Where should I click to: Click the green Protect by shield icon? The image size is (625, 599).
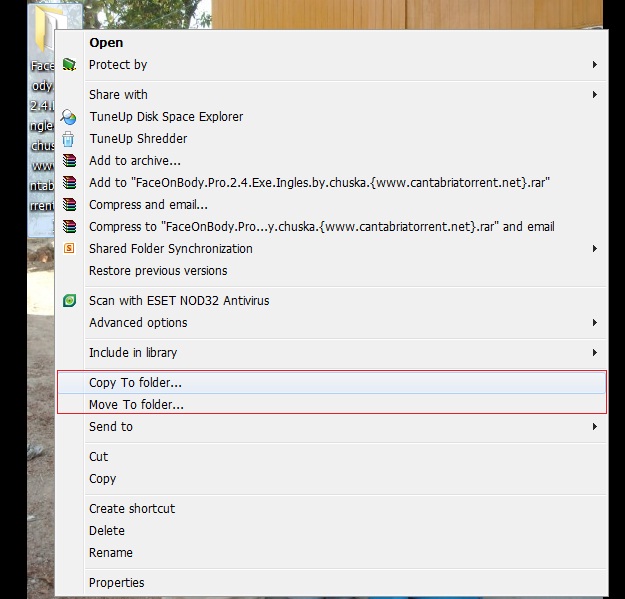pyautogui.click(x=69, y=65)
